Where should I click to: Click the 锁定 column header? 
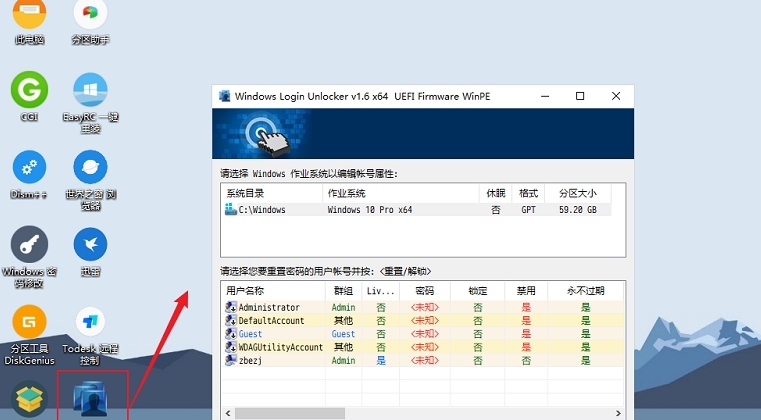478,290
